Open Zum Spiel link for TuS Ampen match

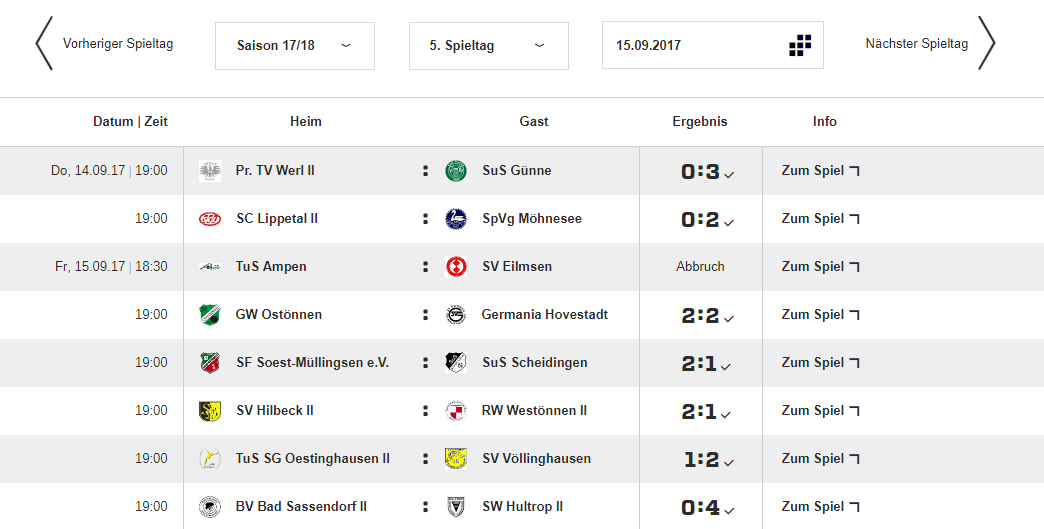click(x=820, y=267)
